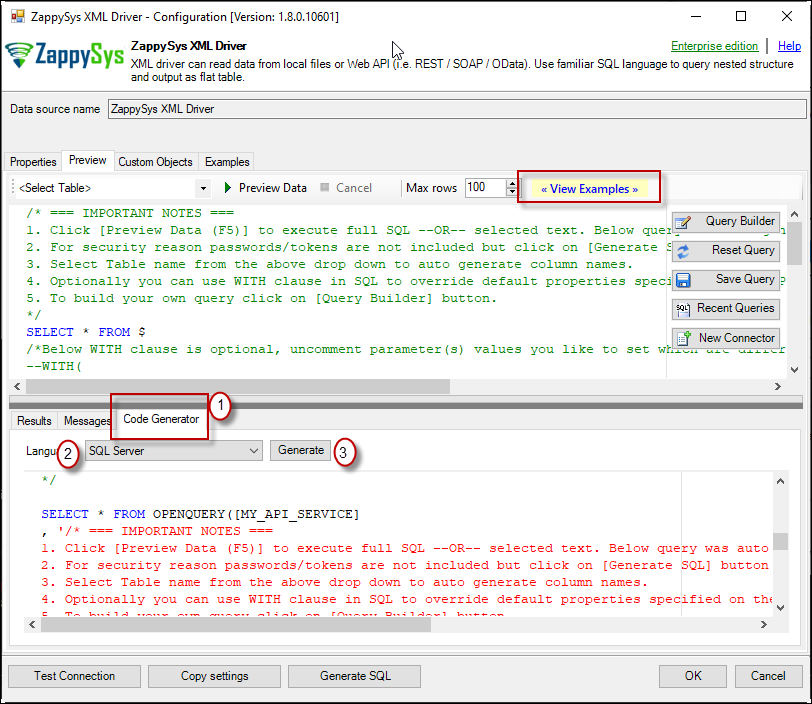Click the Save Query button
This screenshot has height=704, width=812.
(726, 280)
